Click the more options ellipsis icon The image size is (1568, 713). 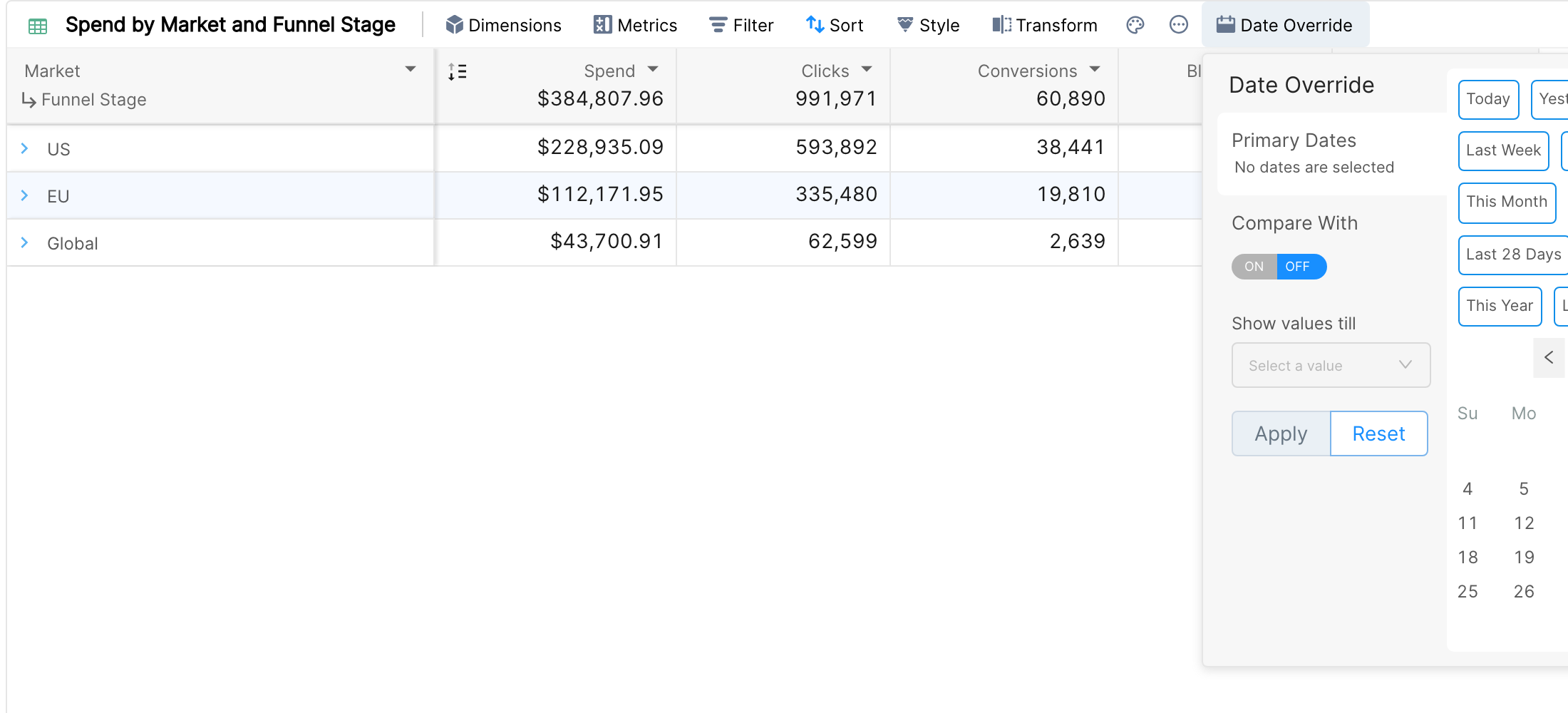coord(1179,25)
